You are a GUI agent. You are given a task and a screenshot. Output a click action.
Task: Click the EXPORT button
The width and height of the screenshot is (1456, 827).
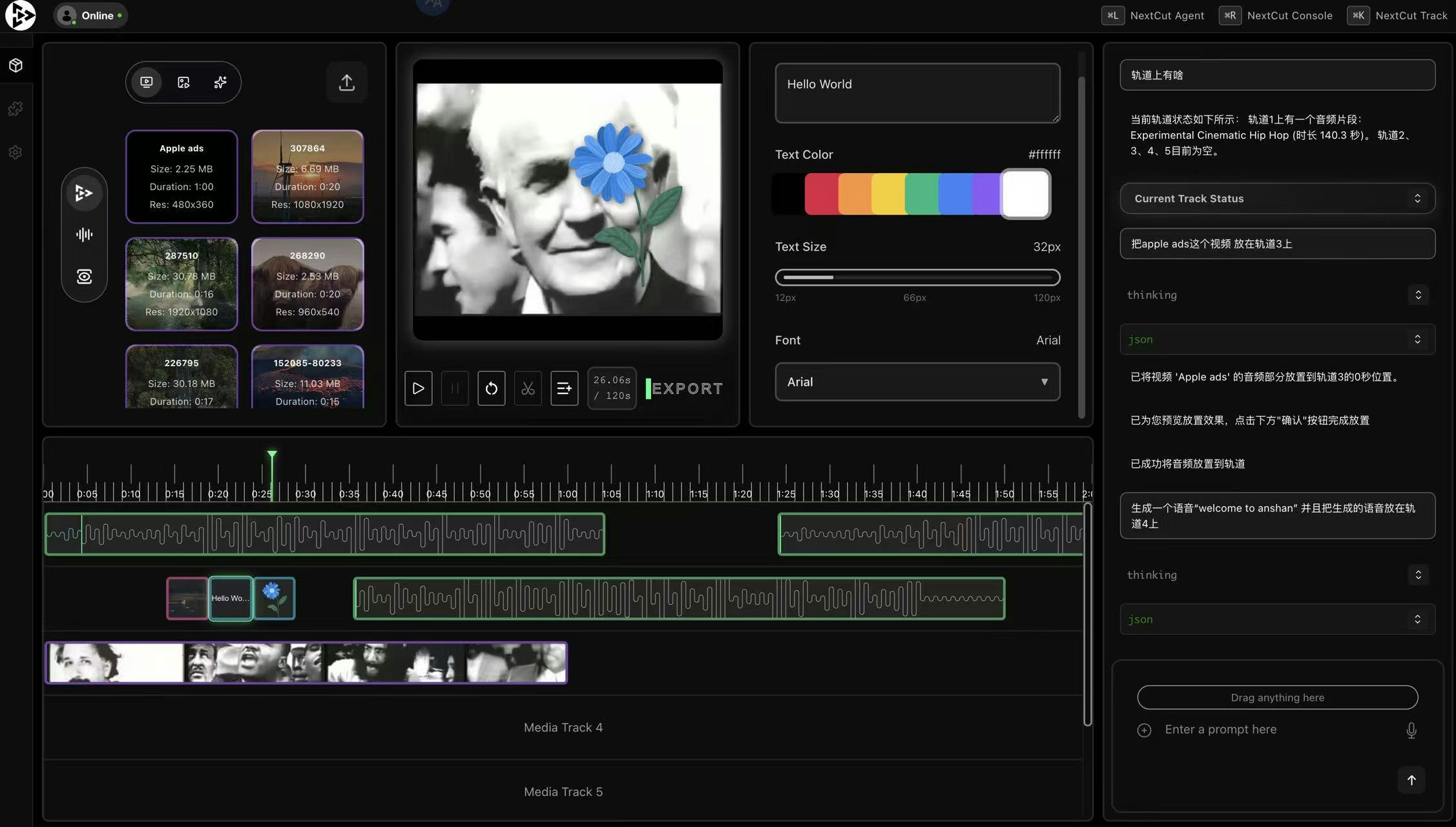pyautogui.click(x=687, y=389)
